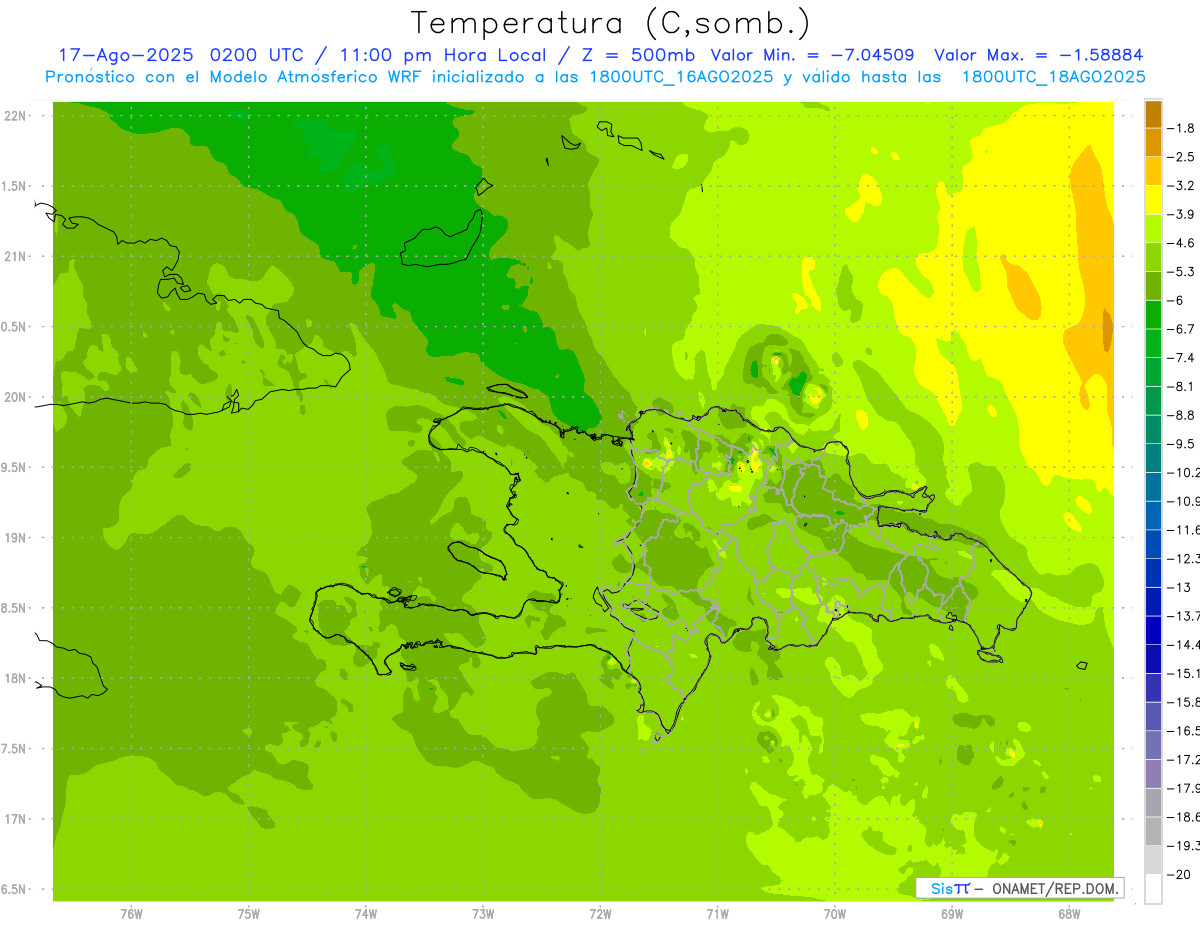The width and height of the screenshot is (1200, 927).
Task: Click the 'Sis' logo in the credit box
Action: pos(941,888)
